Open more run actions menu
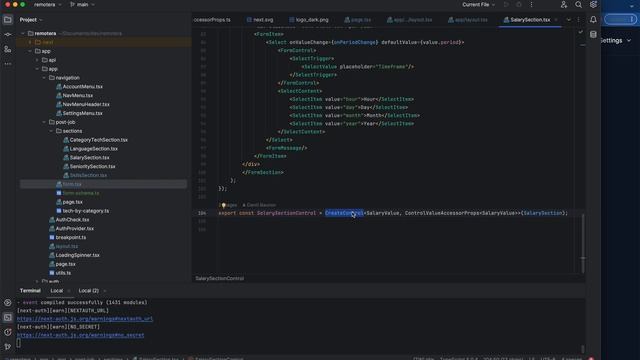This screenshot has height=360, width=640. (531, 4)
